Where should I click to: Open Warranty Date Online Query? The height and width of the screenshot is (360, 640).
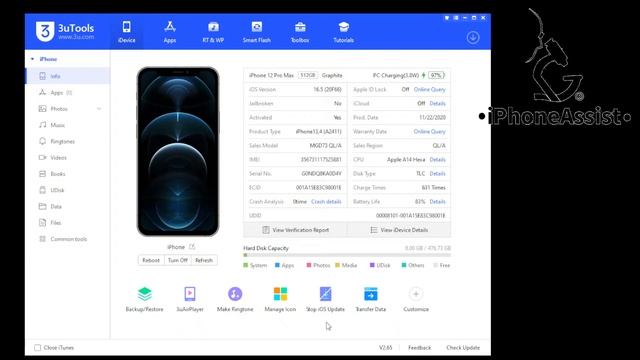[x=429, y=131]
